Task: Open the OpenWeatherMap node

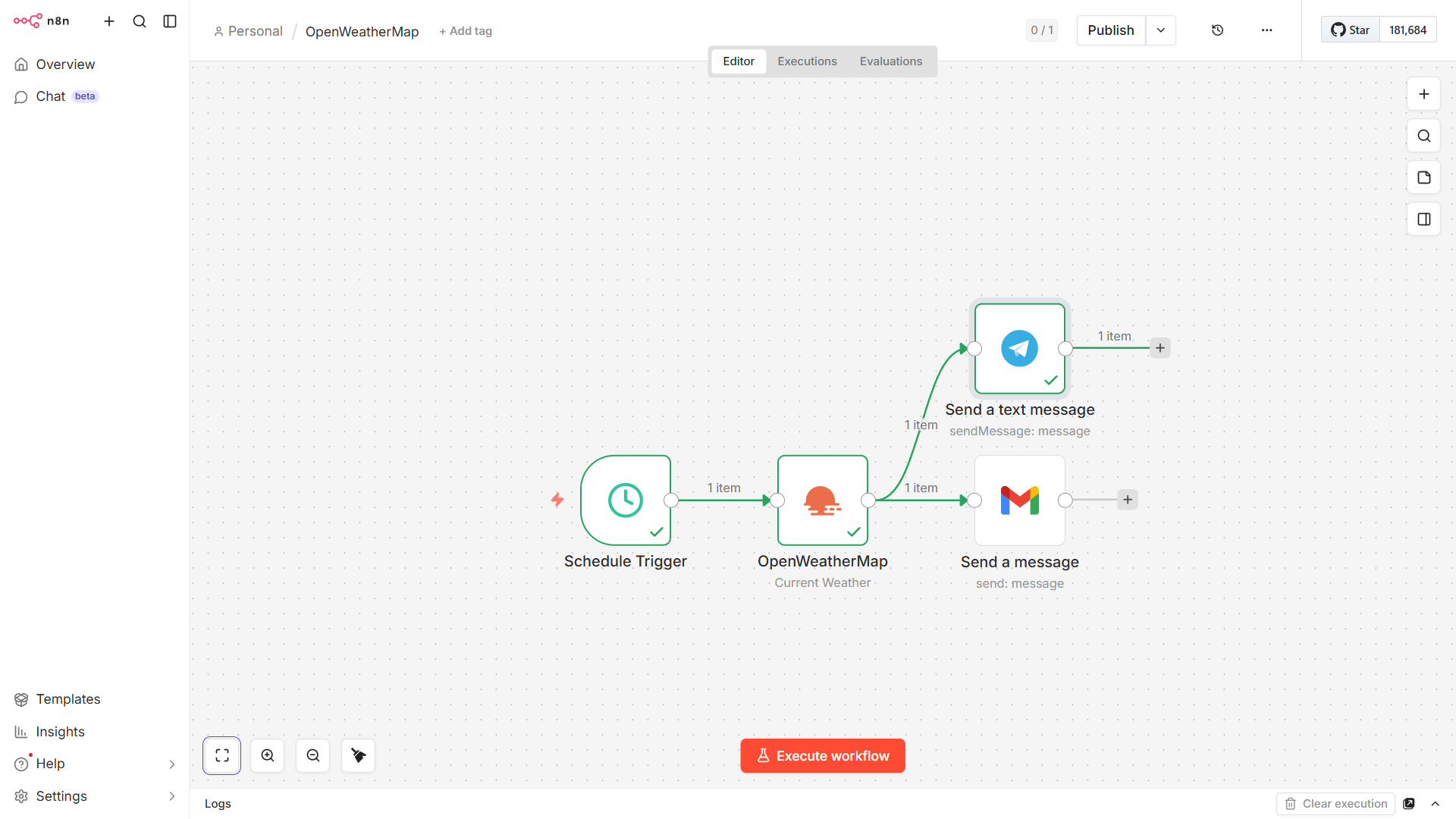Action: 822,500
